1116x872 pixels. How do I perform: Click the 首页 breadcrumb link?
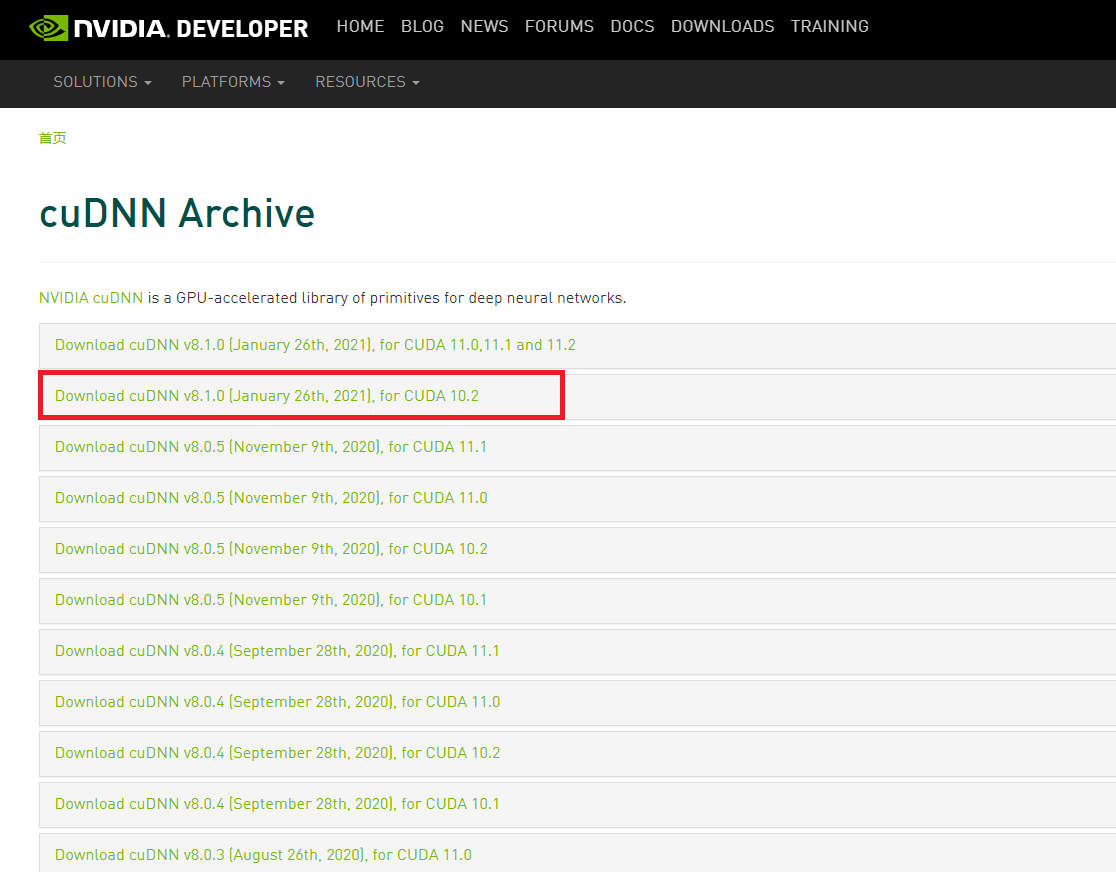pyautogui.click(x=53, y=138)
